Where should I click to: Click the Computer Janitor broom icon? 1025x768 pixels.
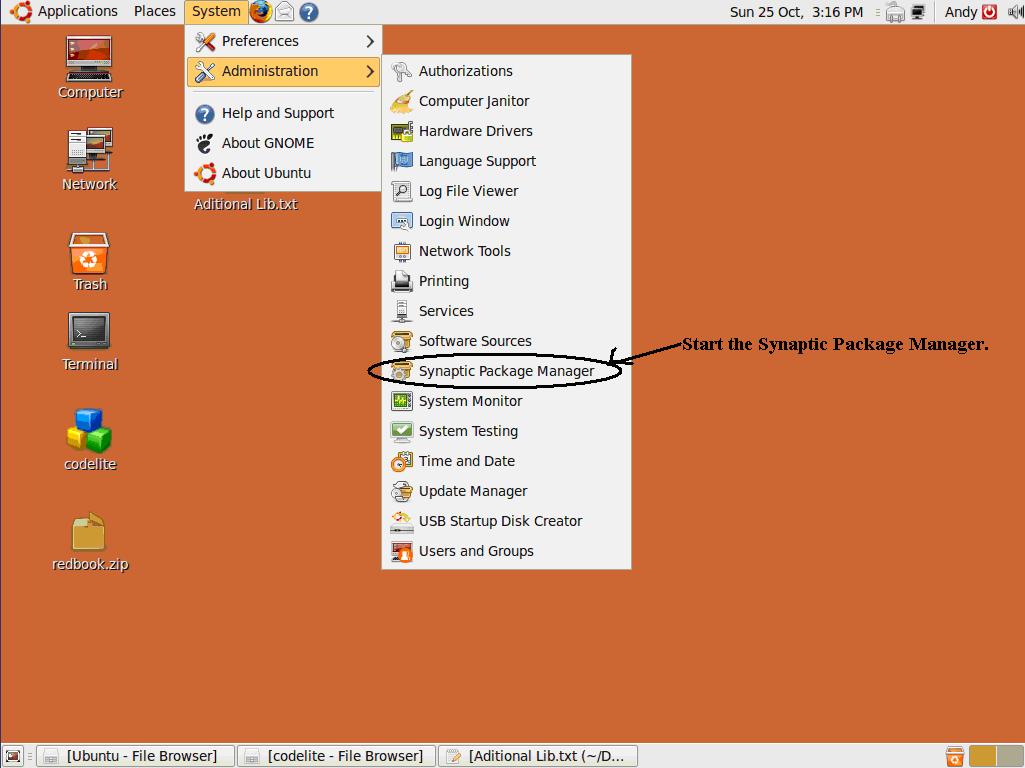[401, 101]
